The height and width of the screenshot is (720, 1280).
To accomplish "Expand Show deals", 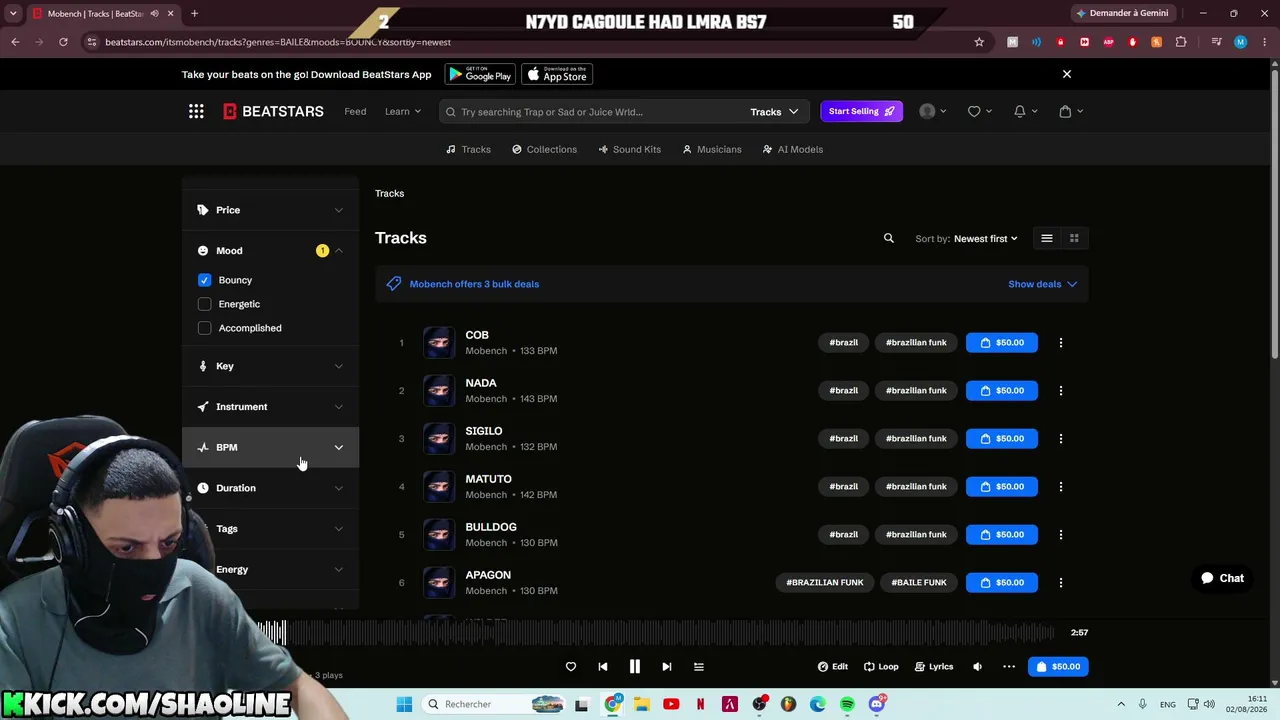I will point(1042,284).
